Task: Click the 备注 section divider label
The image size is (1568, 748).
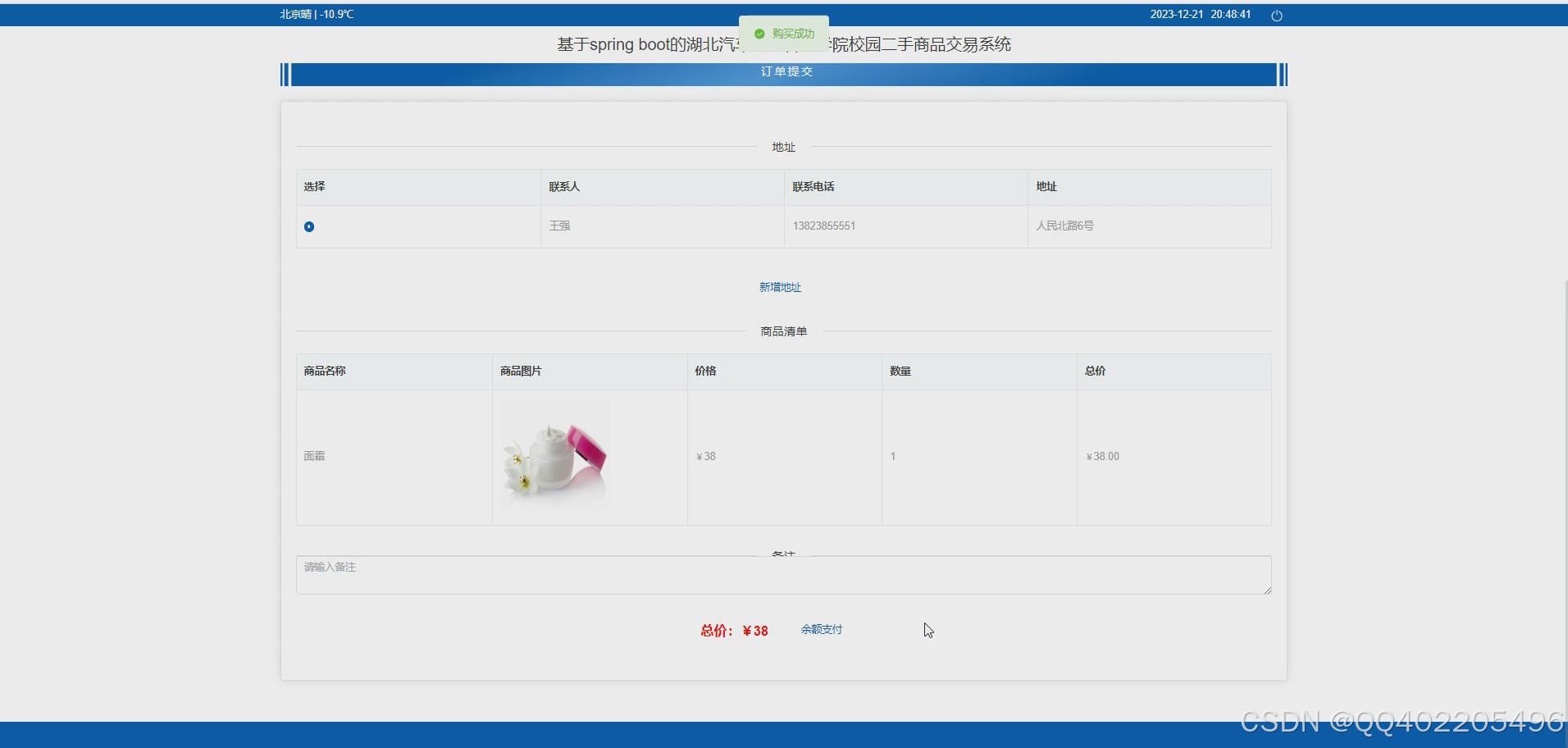Action: pos(782,554)
